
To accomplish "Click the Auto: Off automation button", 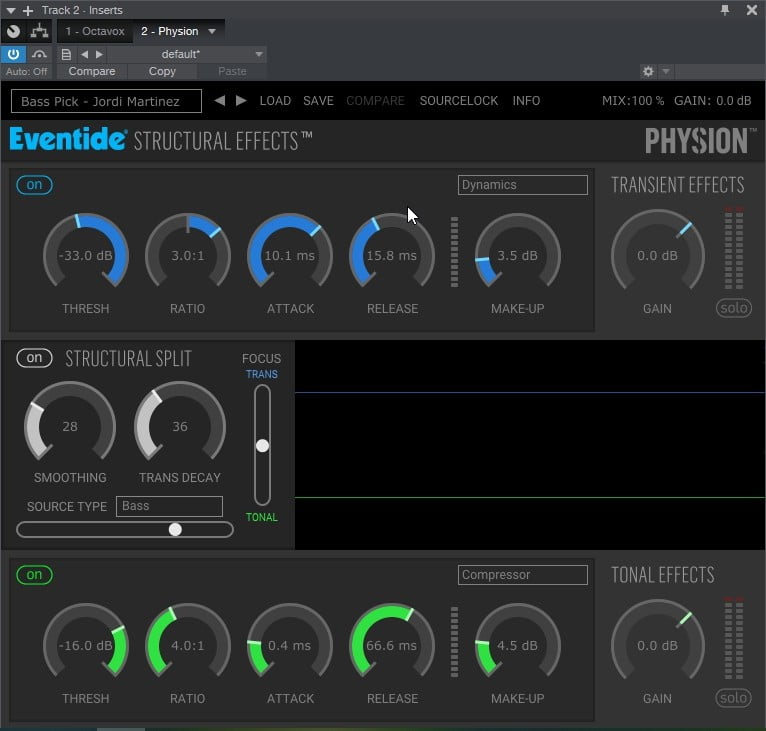I will click(27, 71).
